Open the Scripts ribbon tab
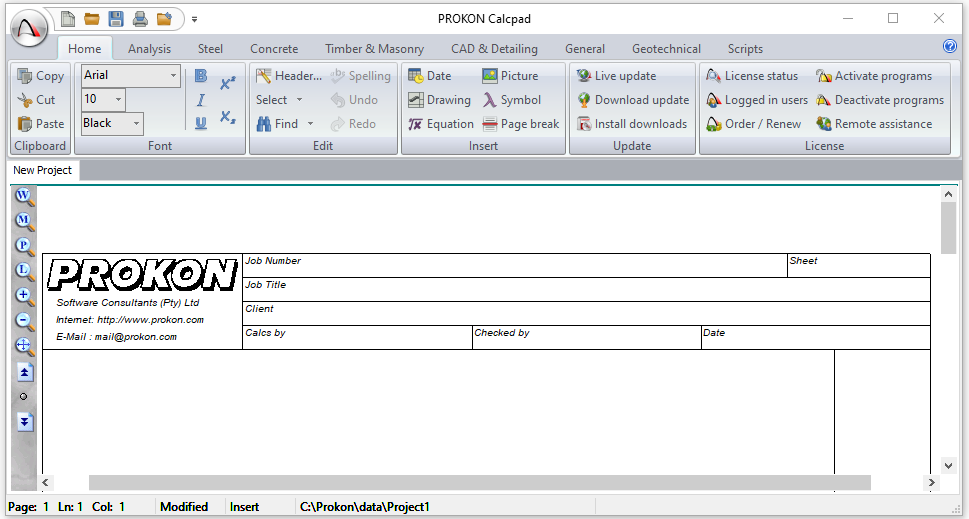969x519 pixels. point(745,49)
